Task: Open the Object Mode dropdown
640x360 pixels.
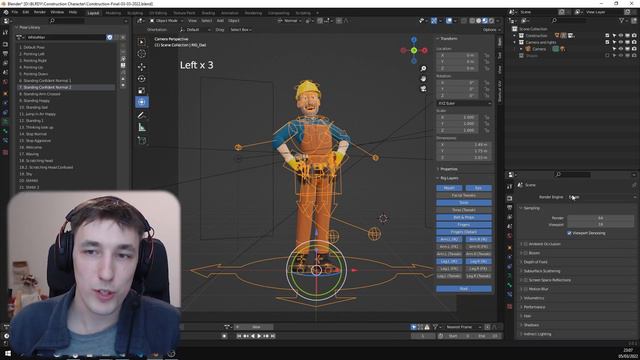Action: click(166, 20)
